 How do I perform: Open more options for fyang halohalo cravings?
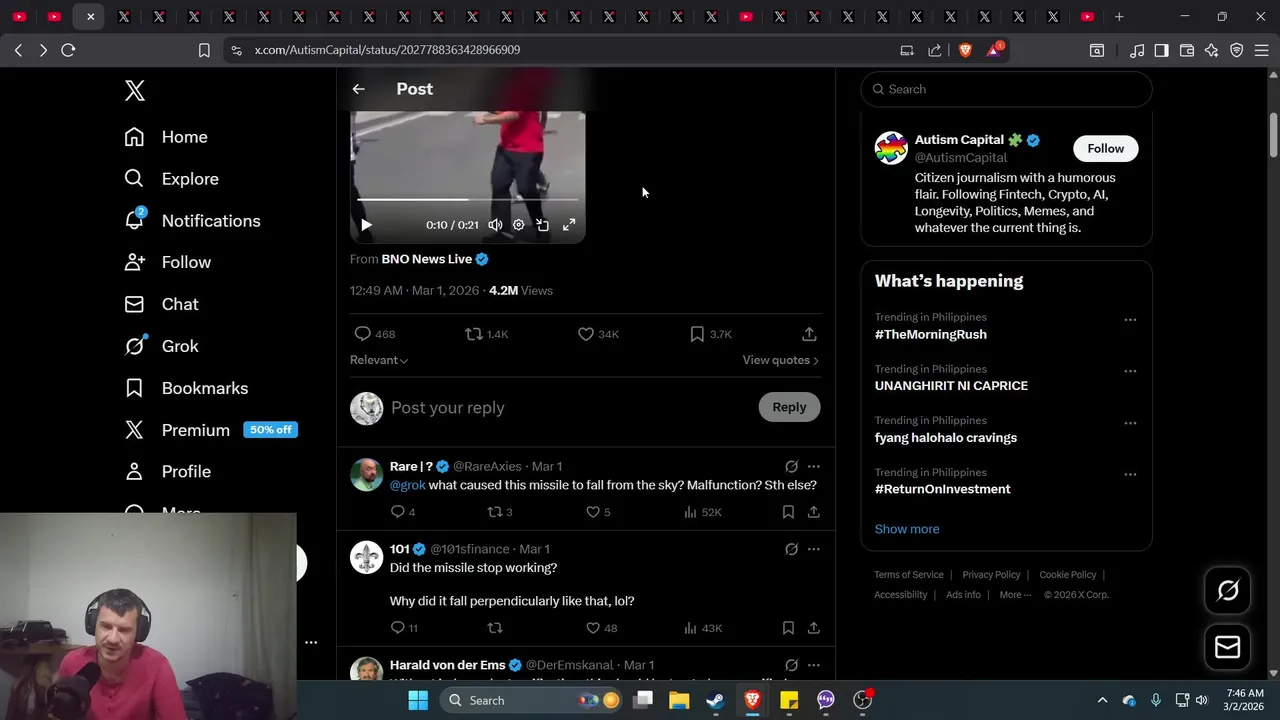coord(1130,423)
